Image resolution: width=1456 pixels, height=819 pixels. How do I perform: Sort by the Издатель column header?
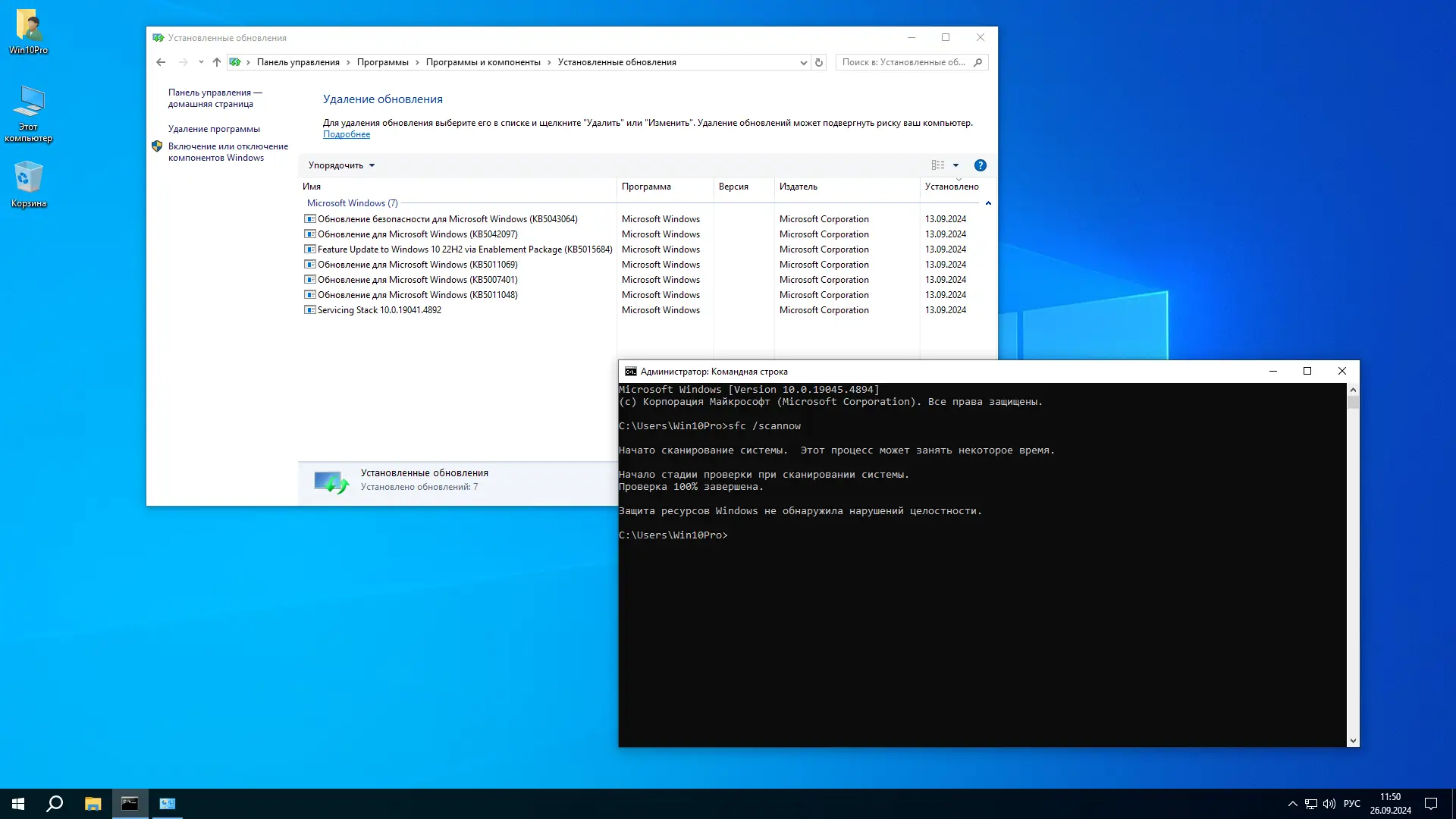click(799, 187)
